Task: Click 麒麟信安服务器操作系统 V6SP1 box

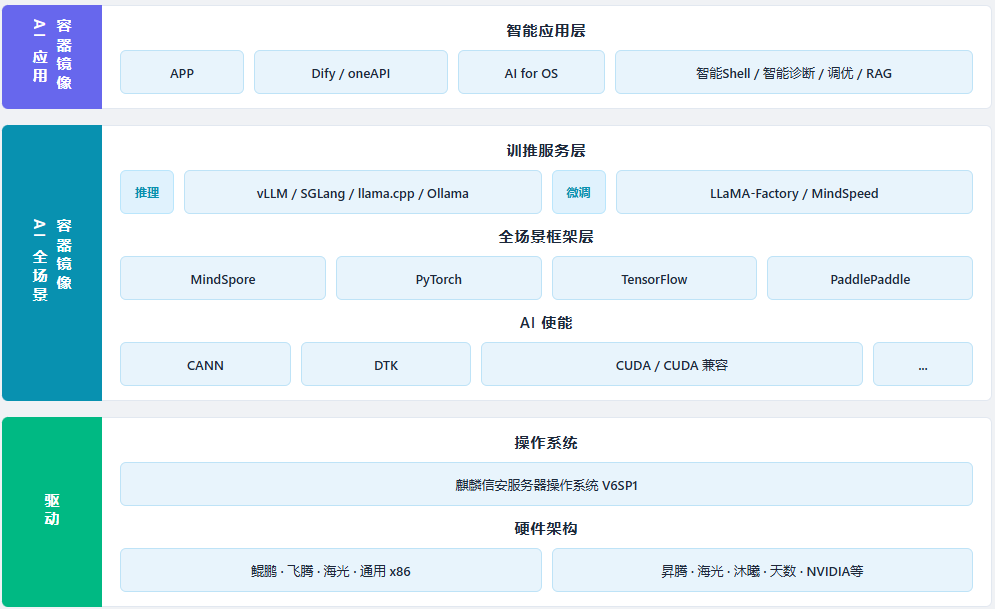Action: (546, 484)
